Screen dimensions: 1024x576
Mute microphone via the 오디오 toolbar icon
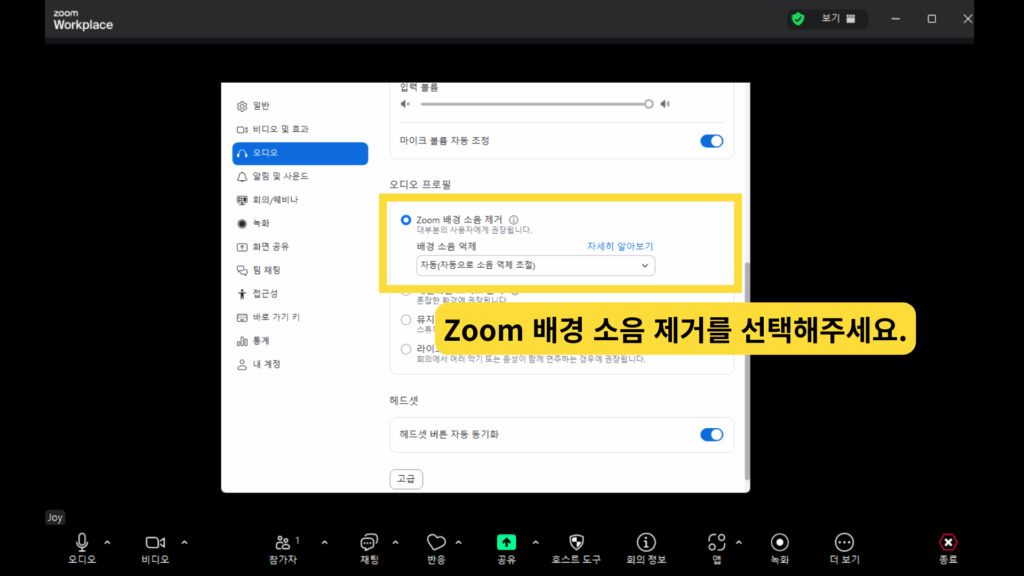(82, 542)
